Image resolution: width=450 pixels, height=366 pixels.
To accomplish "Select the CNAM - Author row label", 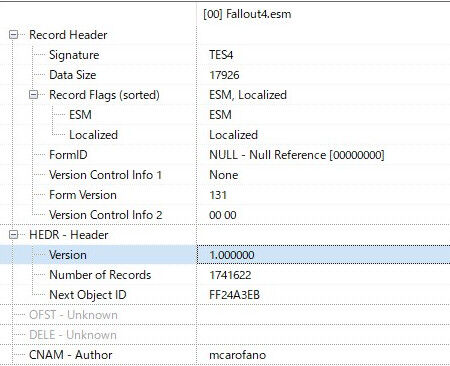I will [71, 355].
